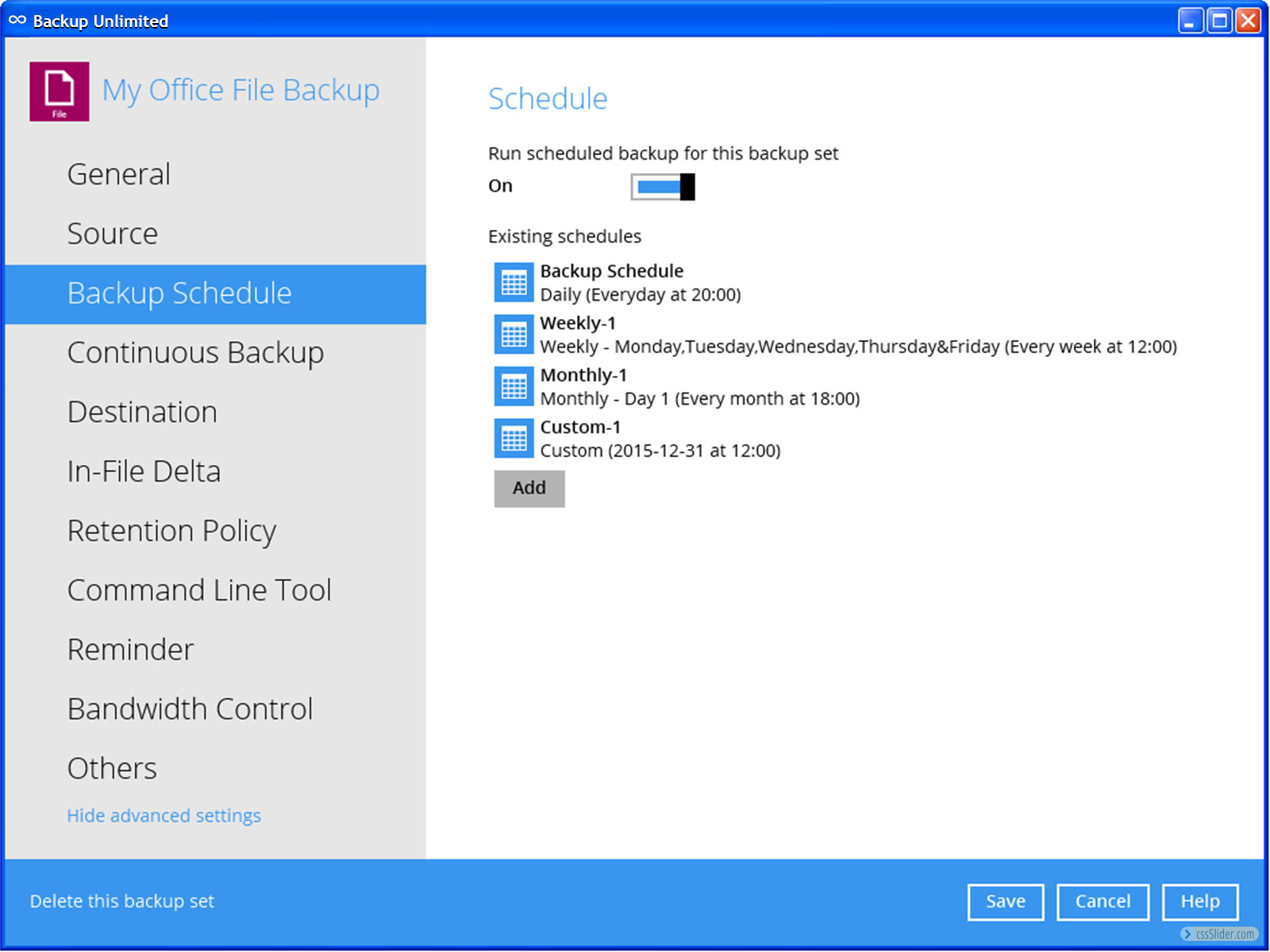Screen dimensions: 1270x952
Task: Open the Retention Policy section
Action: 171,532
